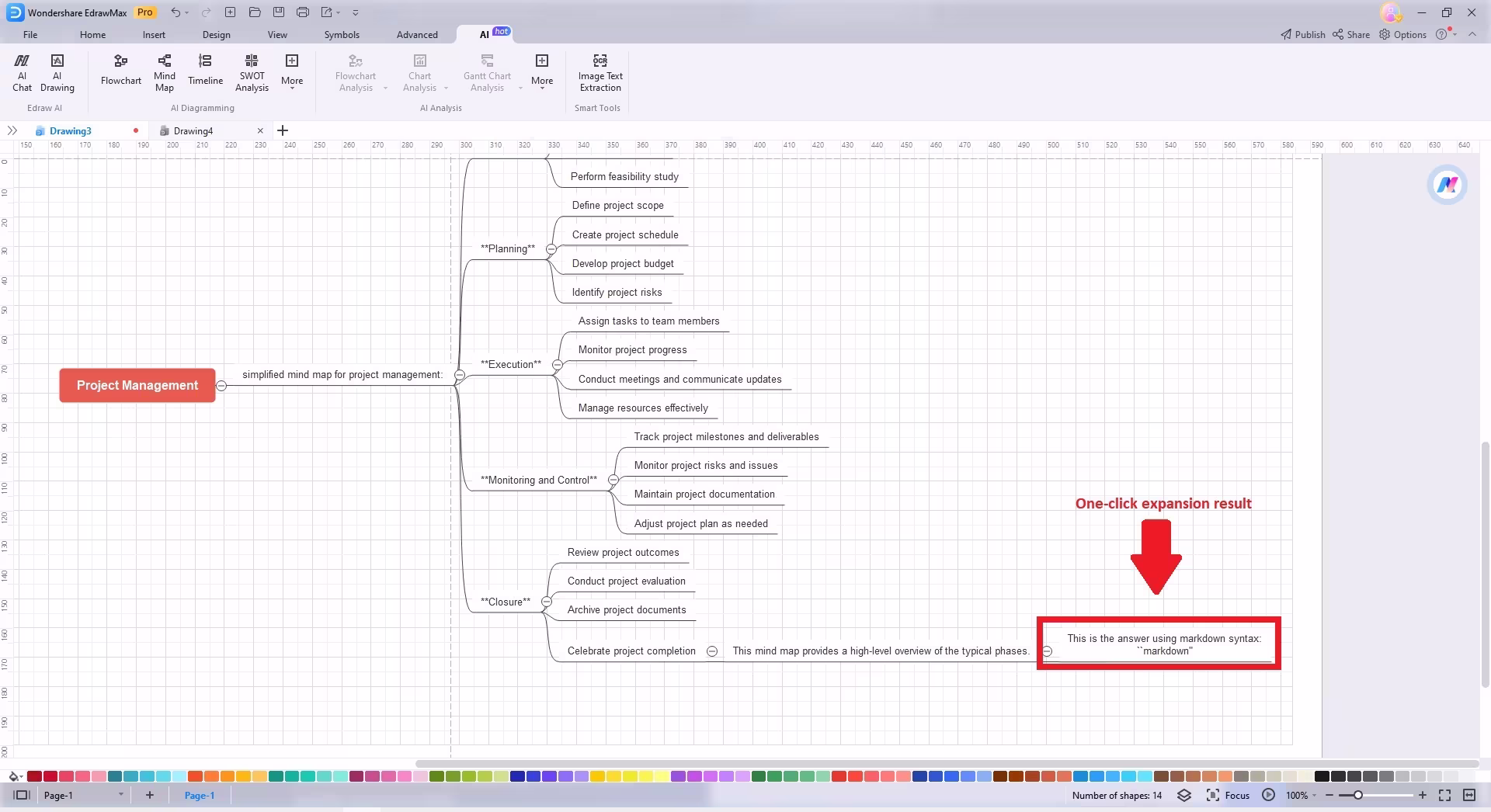
Task: Open the Help question mark menu
Action: tap(1442, 34)
